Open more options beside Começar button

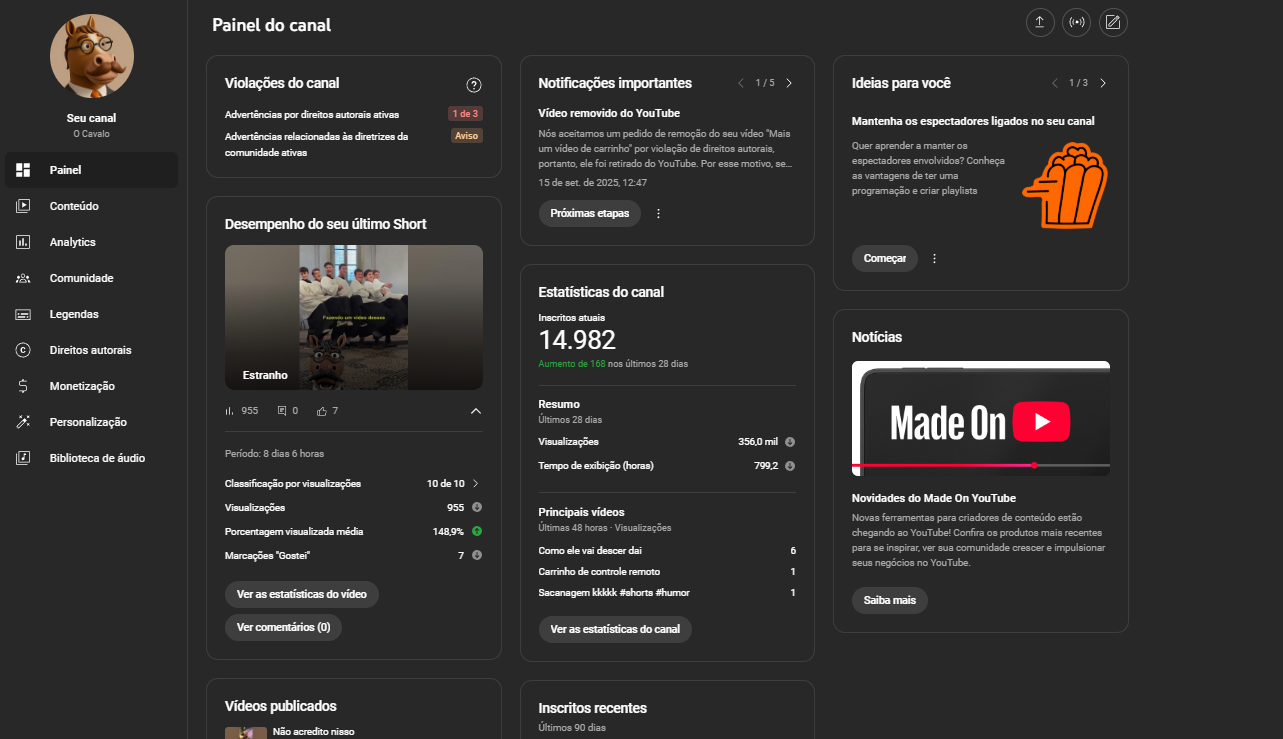tap(934, 258)
